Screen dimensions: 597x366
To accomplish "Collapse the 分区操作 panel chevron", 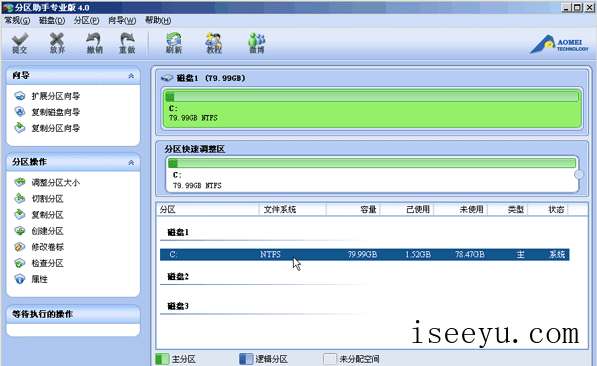I will pyautogui.click(x=131, y=162).
